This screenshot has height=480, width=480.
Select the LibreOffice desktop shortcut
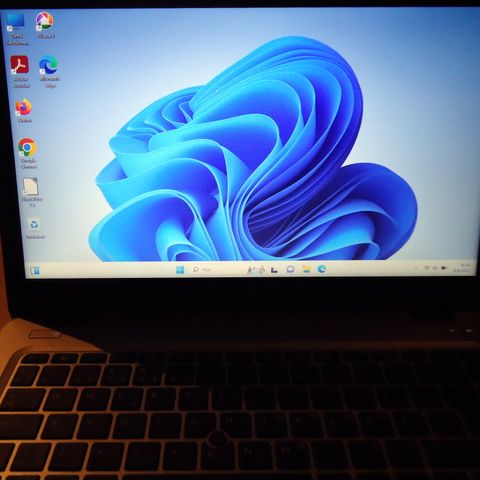point(31,192)
